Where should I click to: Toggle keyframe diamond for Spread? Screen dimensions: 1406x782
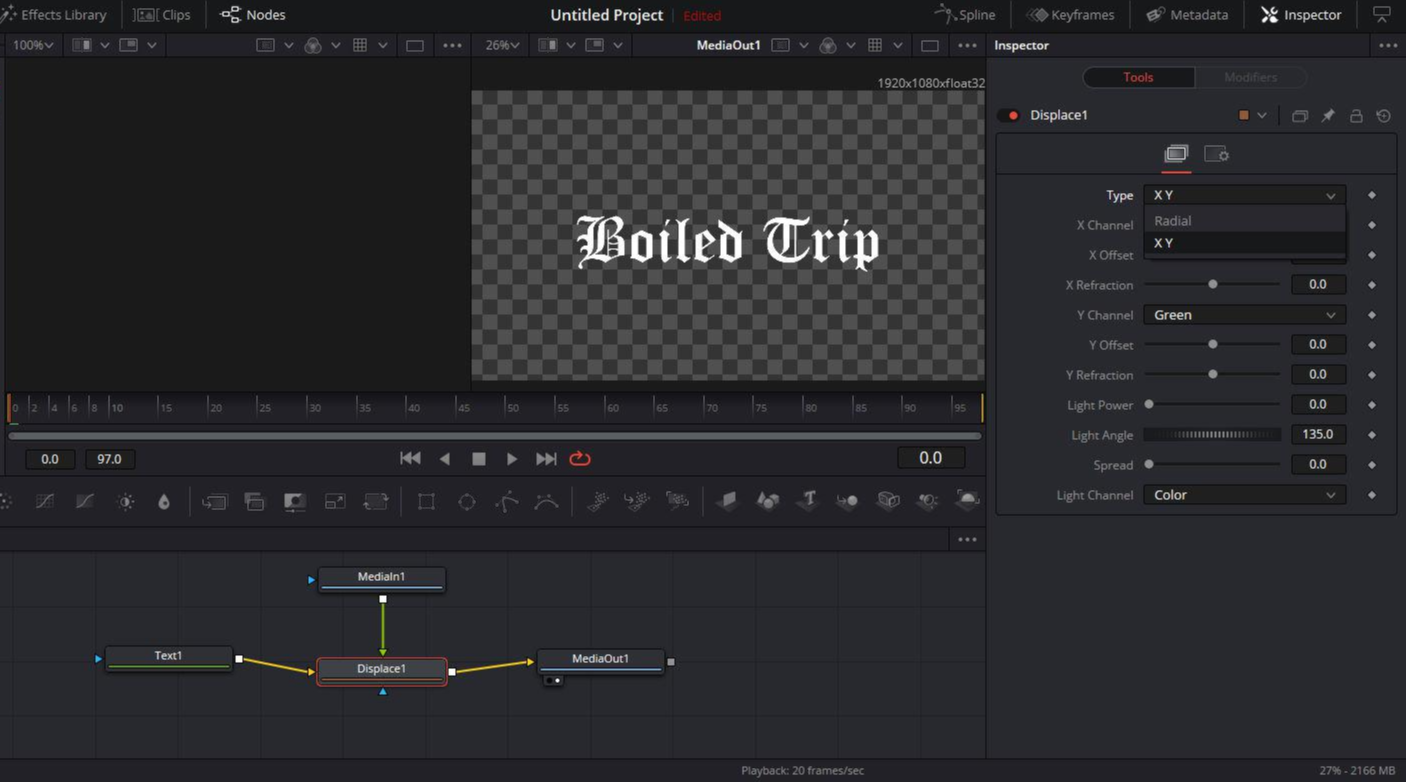[1372, 465]
